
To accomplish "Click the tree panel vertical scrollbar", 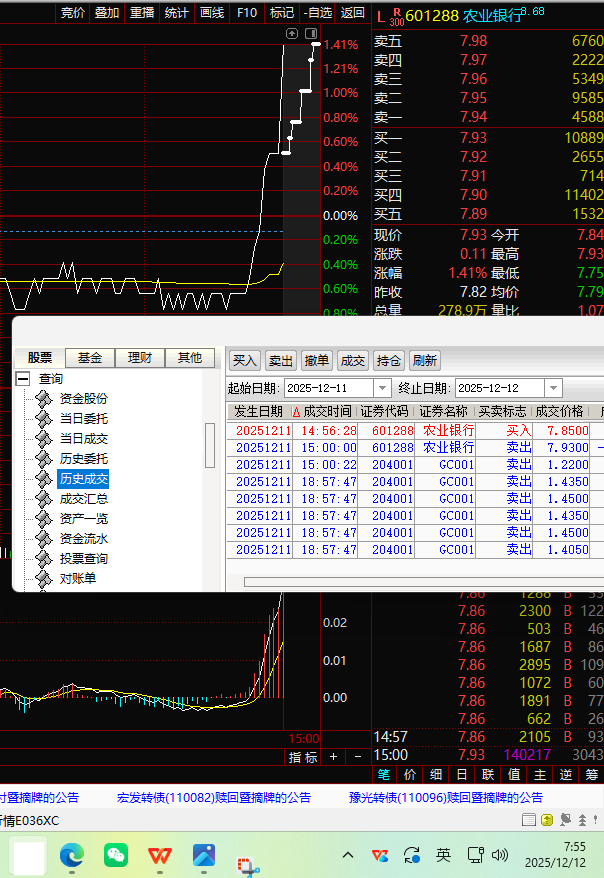I will tap(210, 445).
